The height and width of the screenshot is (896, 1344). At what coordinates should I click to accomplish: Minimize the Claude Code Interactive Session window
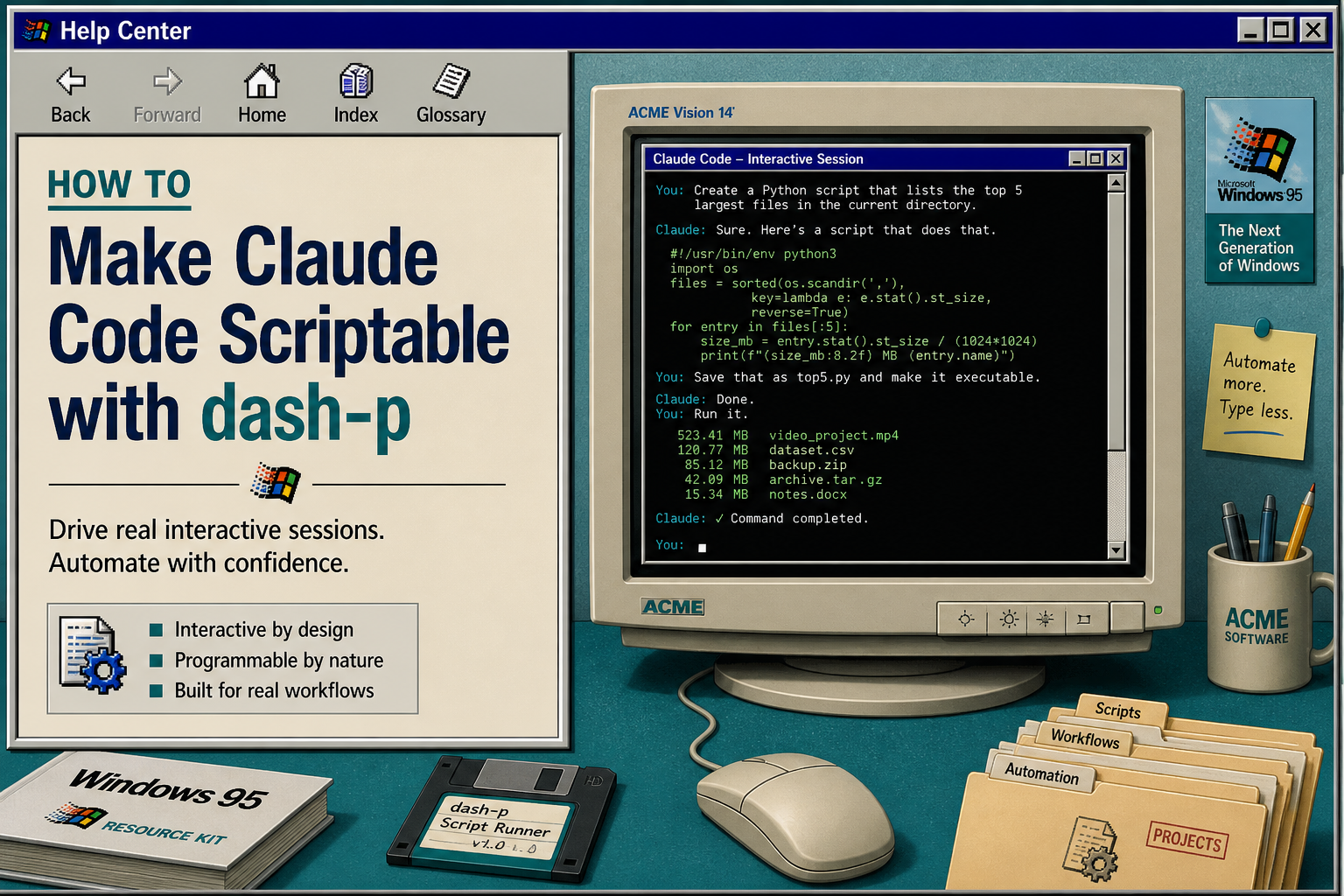pyautogui.click(x=1077, y=158)
